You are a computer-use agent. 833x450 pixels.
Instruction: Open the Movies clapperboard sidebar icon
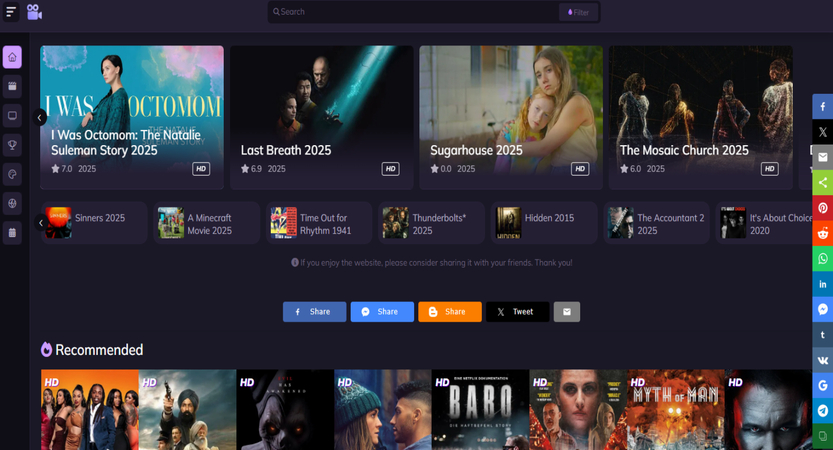coord(12,87)
